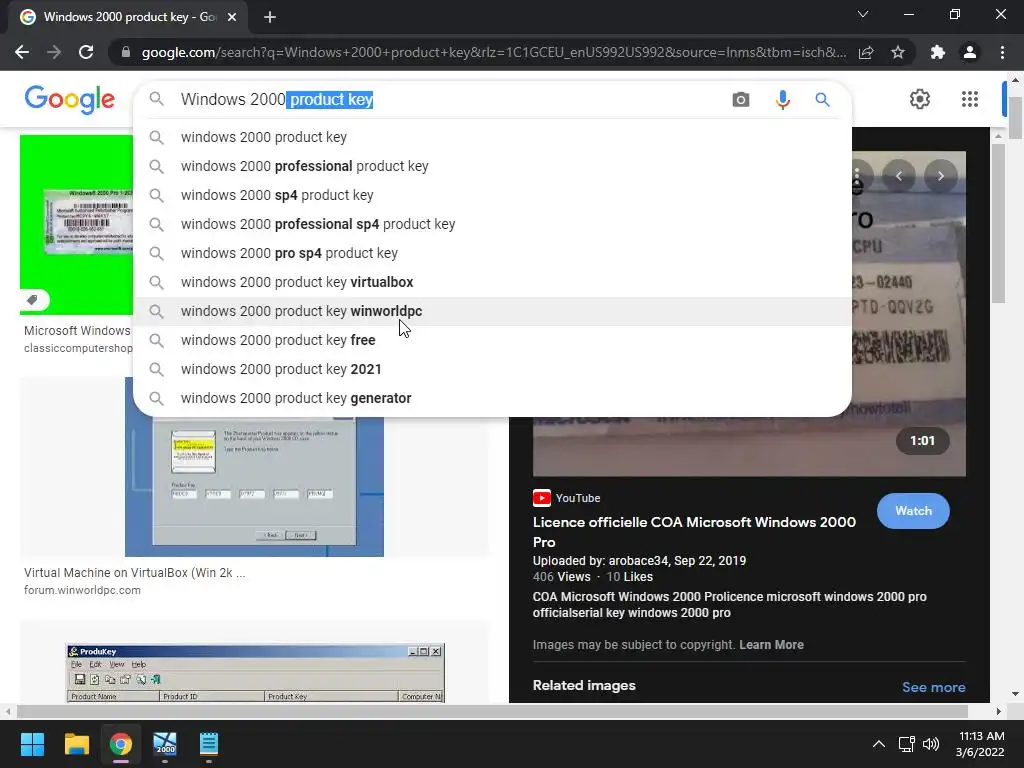The height and width of the screenshot is (768, 1024).
Task: Click the YouTube source icon
Action: pos(541,498)
